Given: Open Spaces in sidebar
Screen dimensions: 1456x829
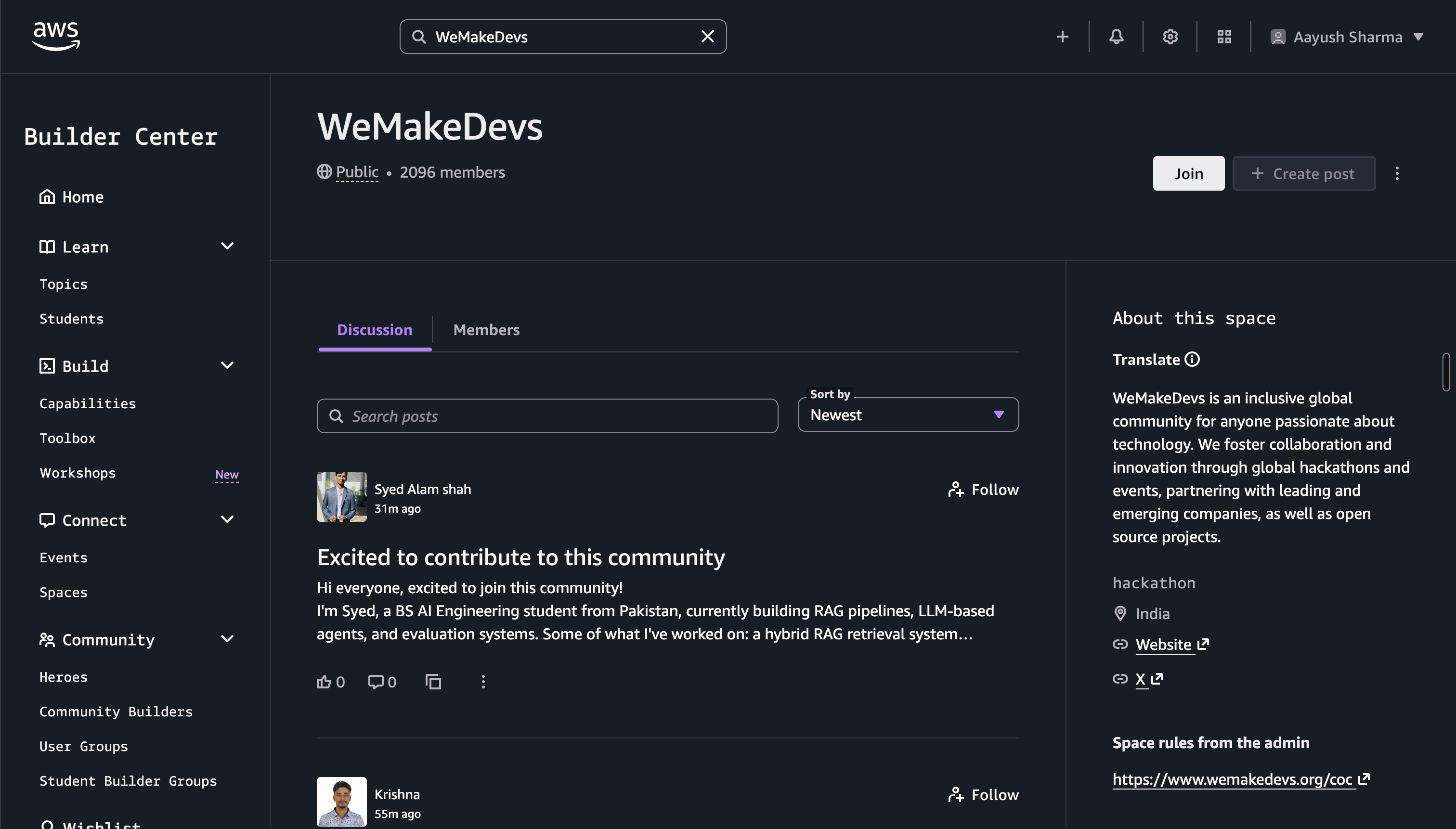Looking at the screenshot, I should (63, 593).
